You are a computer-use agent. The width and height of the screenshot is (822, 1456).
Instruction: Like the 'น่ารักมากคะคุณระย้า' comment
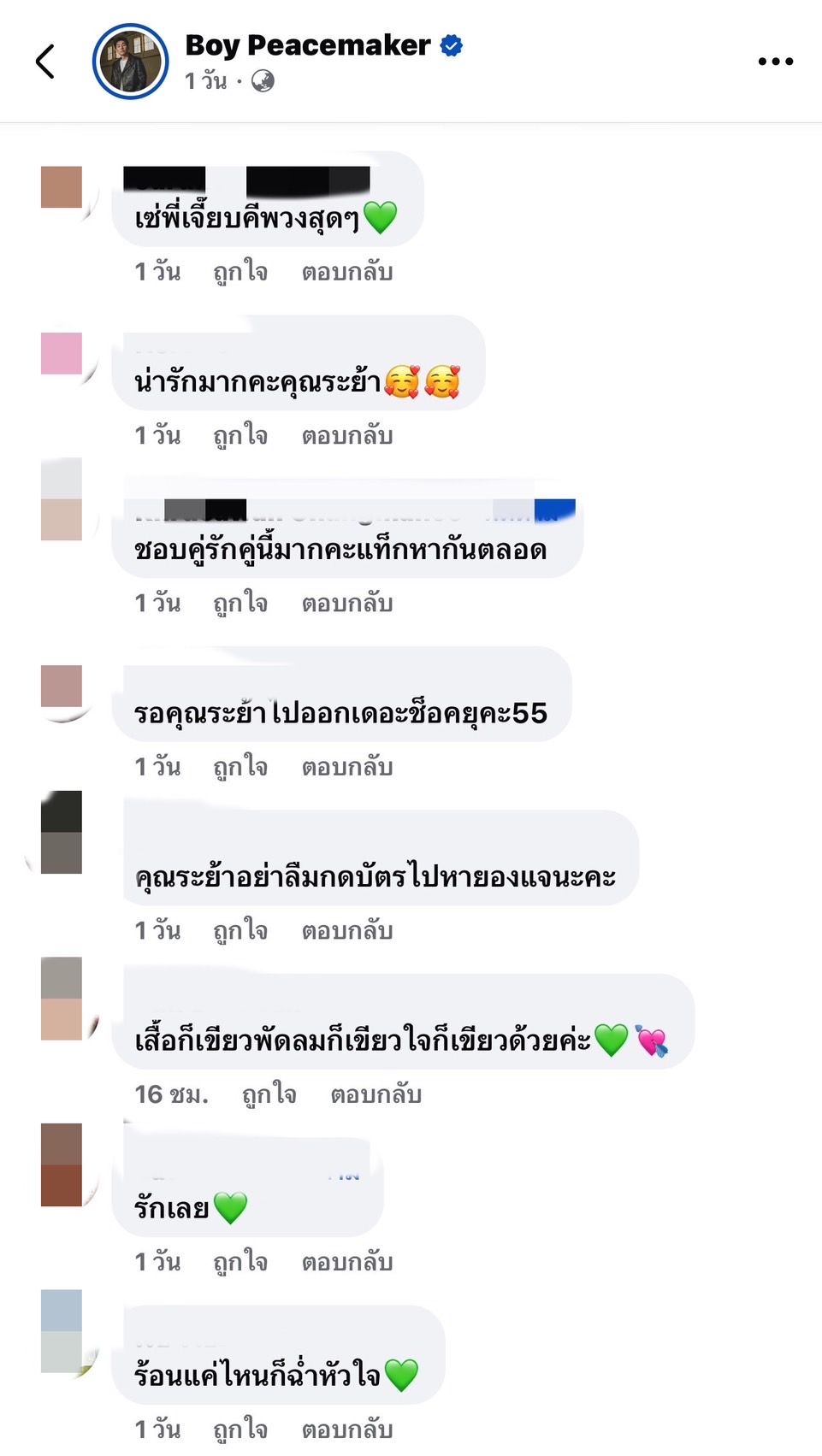(240, 435)
